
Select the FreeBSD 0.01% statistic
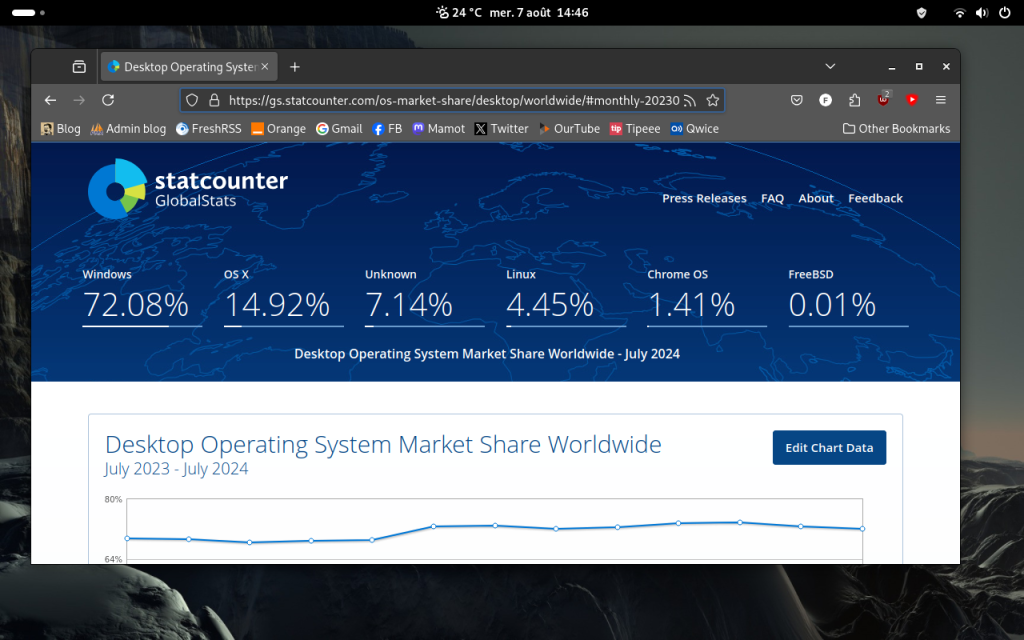click(848, 297)
